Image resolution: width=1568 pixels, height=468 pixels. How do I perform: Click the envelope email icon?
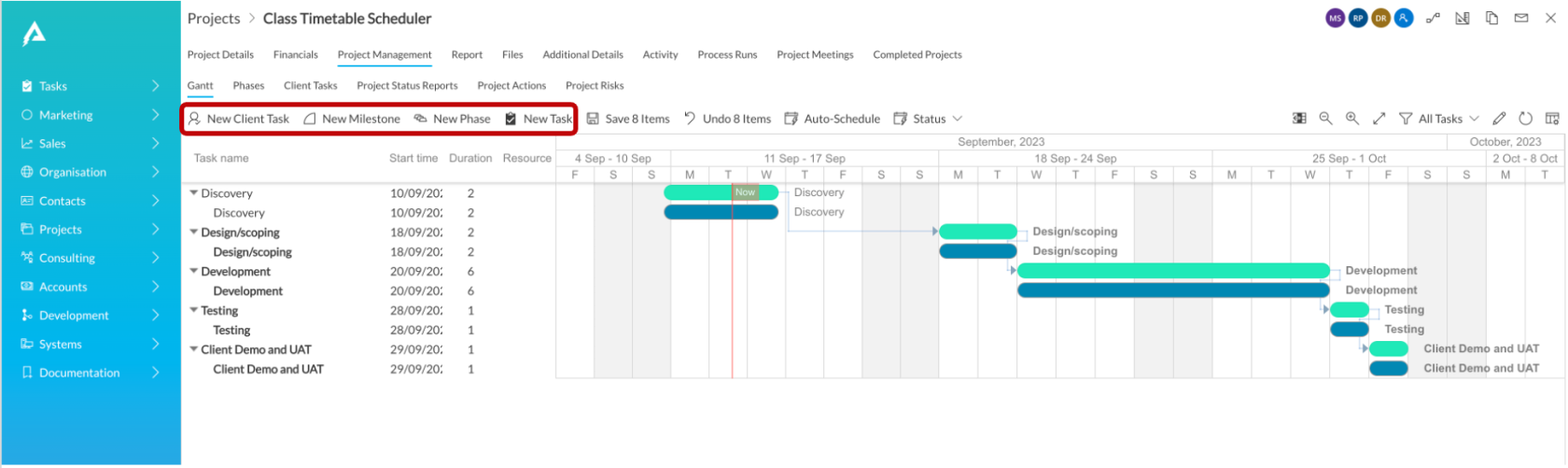(x=1521, y=18)
